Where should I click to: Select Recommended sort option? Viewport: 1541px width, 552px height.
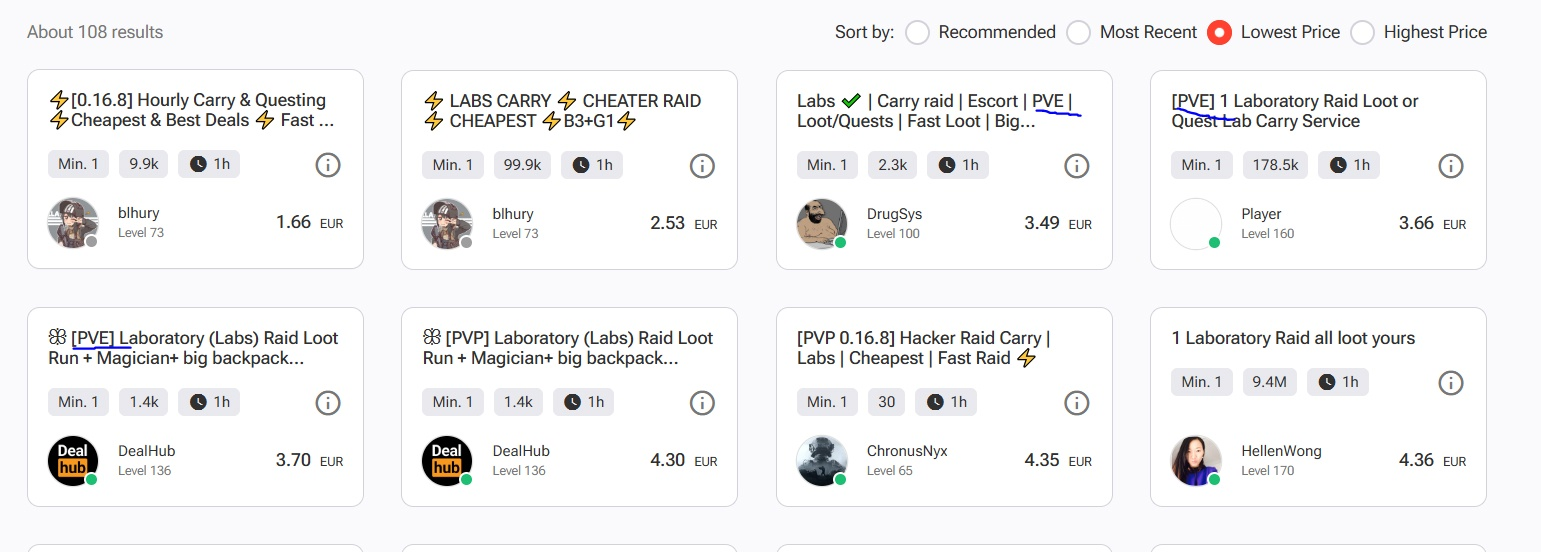pos(917,33)
